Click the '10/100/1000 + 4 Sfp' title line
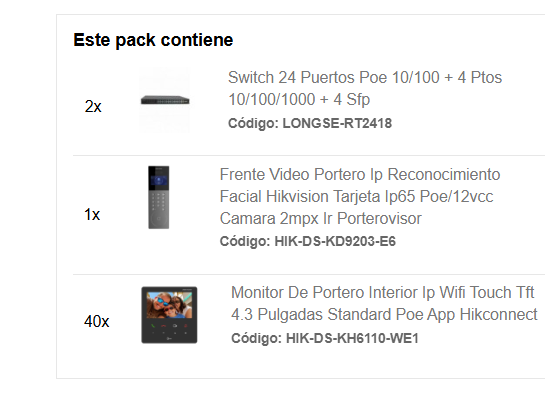 point(299,99)
